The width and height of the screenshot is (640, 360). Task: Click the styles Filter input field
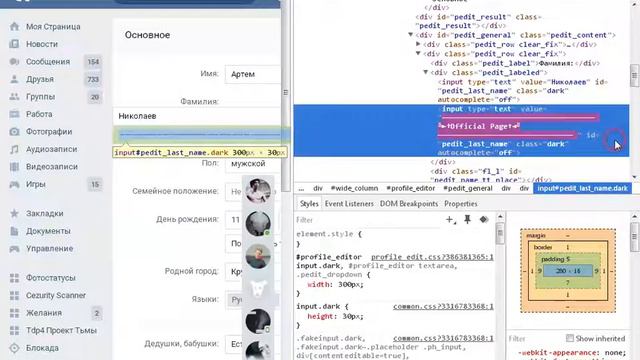(367, 220)
